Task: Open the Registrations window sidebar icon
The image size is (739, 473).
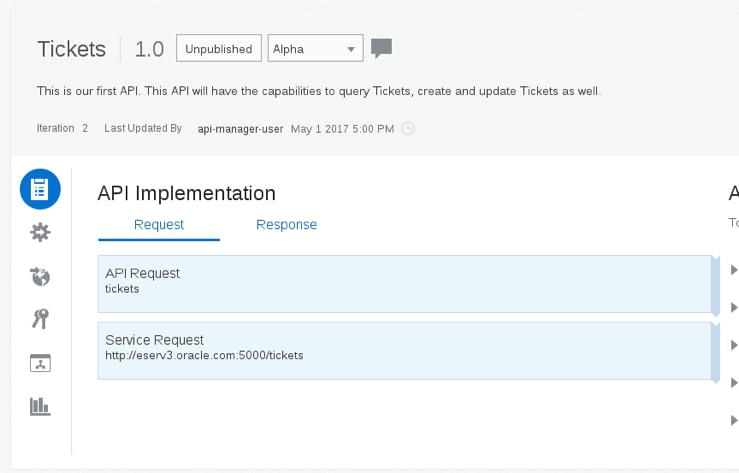Action: click(40, 363)
